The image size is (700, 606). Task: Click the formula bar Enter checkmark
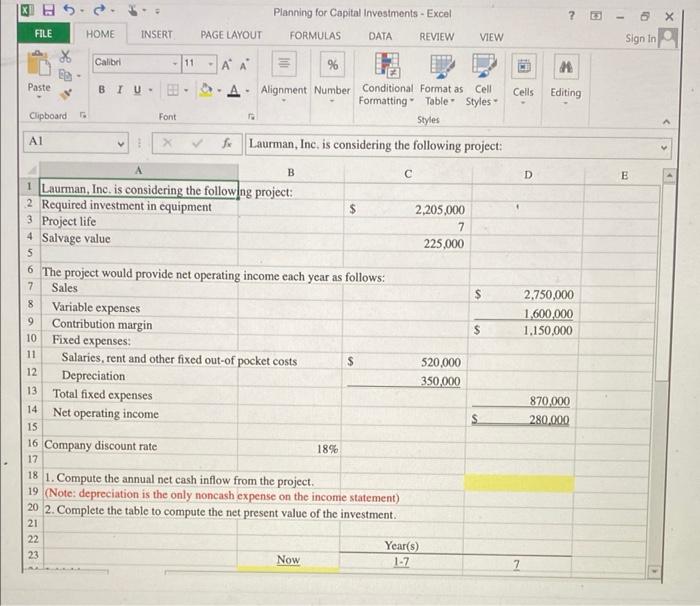197,143
